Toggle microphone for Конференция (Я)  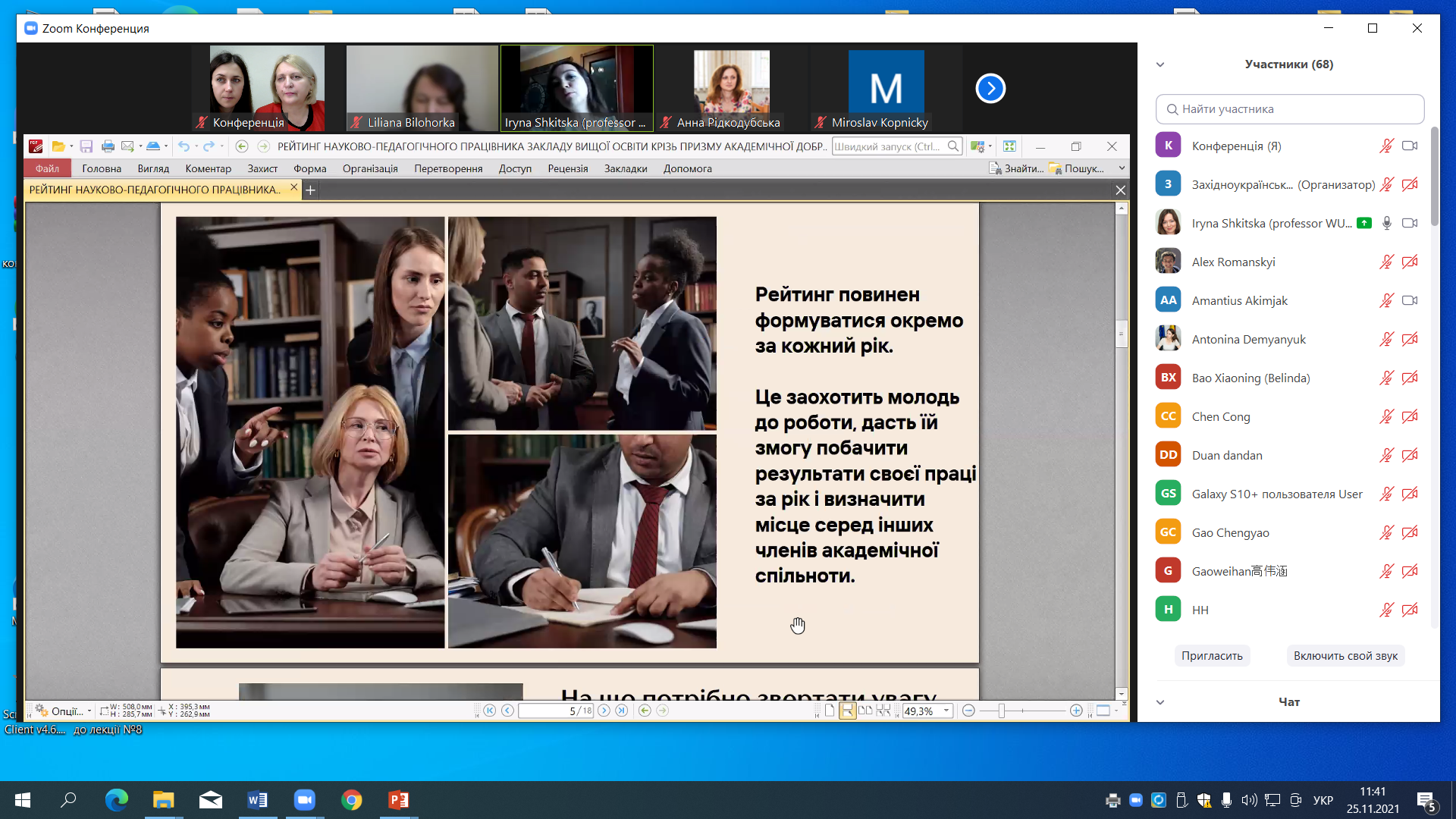click(1387, 146)
